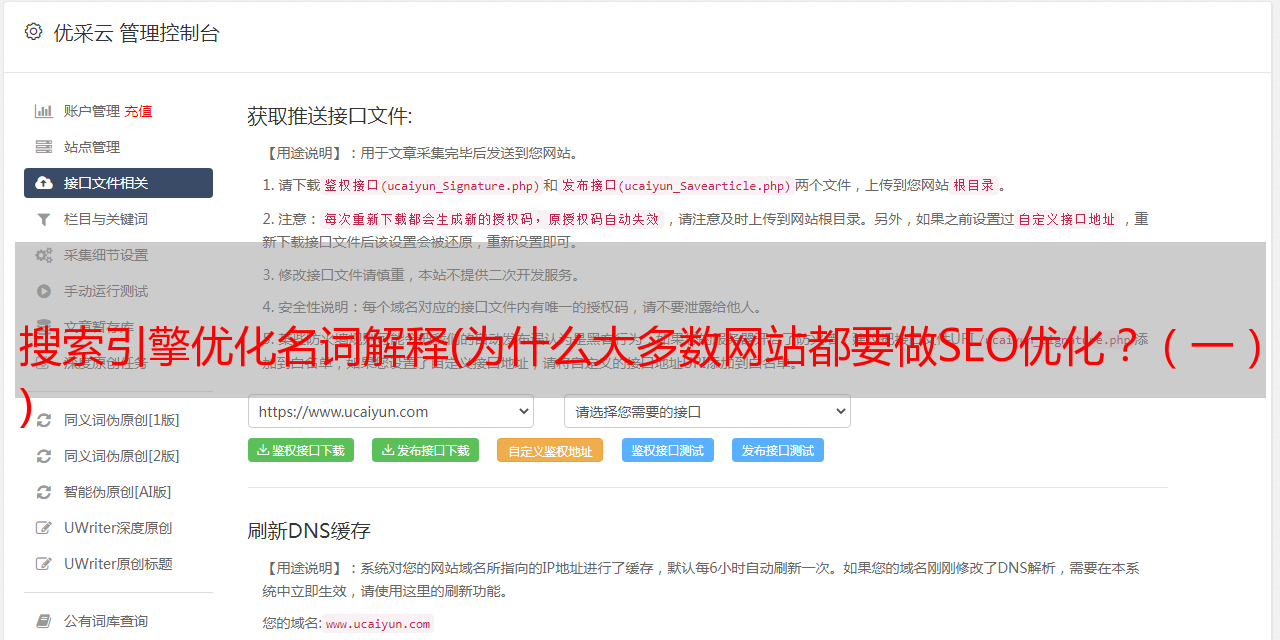Click the blue 鉴权接口测试 button
Image resolution: width=1280 pixels, height=640 pixels.
pyautogui.click(x=668, y=450)
